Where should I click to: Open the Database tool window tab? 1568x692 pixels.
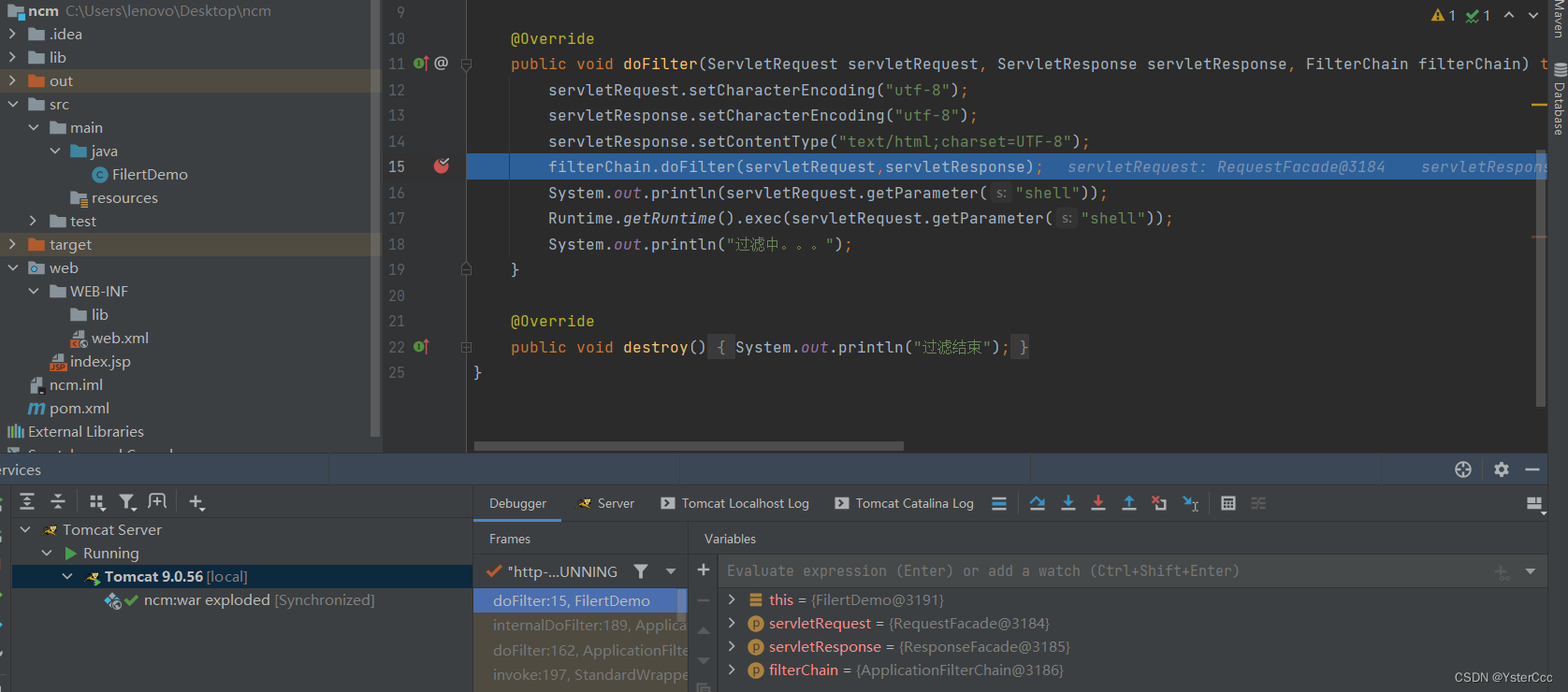pyautogui.click(x=1560, y=100)
